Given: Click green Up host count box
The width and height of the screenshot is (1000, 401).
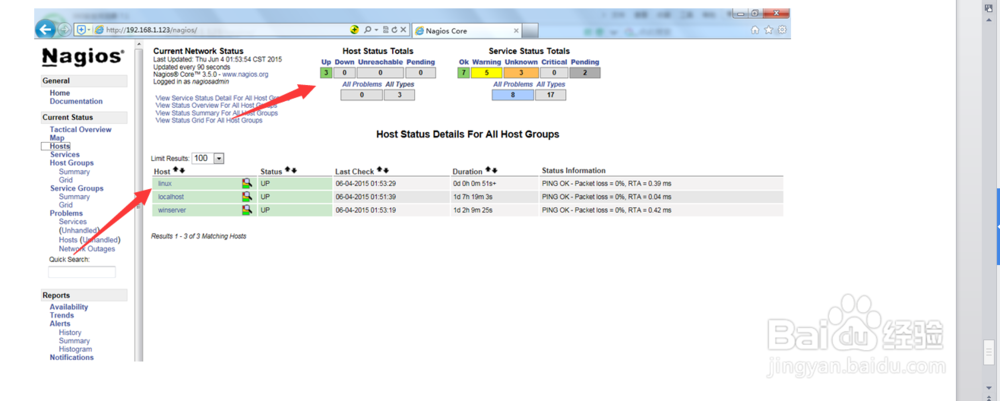Looking at the screenshot, I should tap(326, 73).
